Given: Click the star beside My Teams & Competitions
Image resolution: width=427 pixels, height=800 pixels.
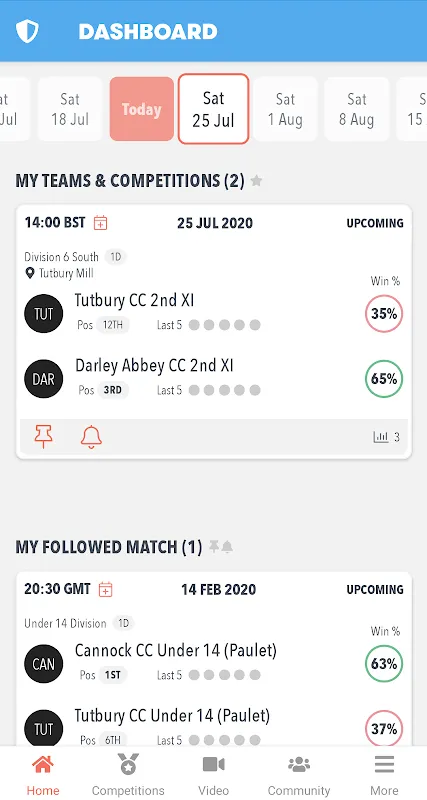Looking at the screenshot, I should coord(257,181).
